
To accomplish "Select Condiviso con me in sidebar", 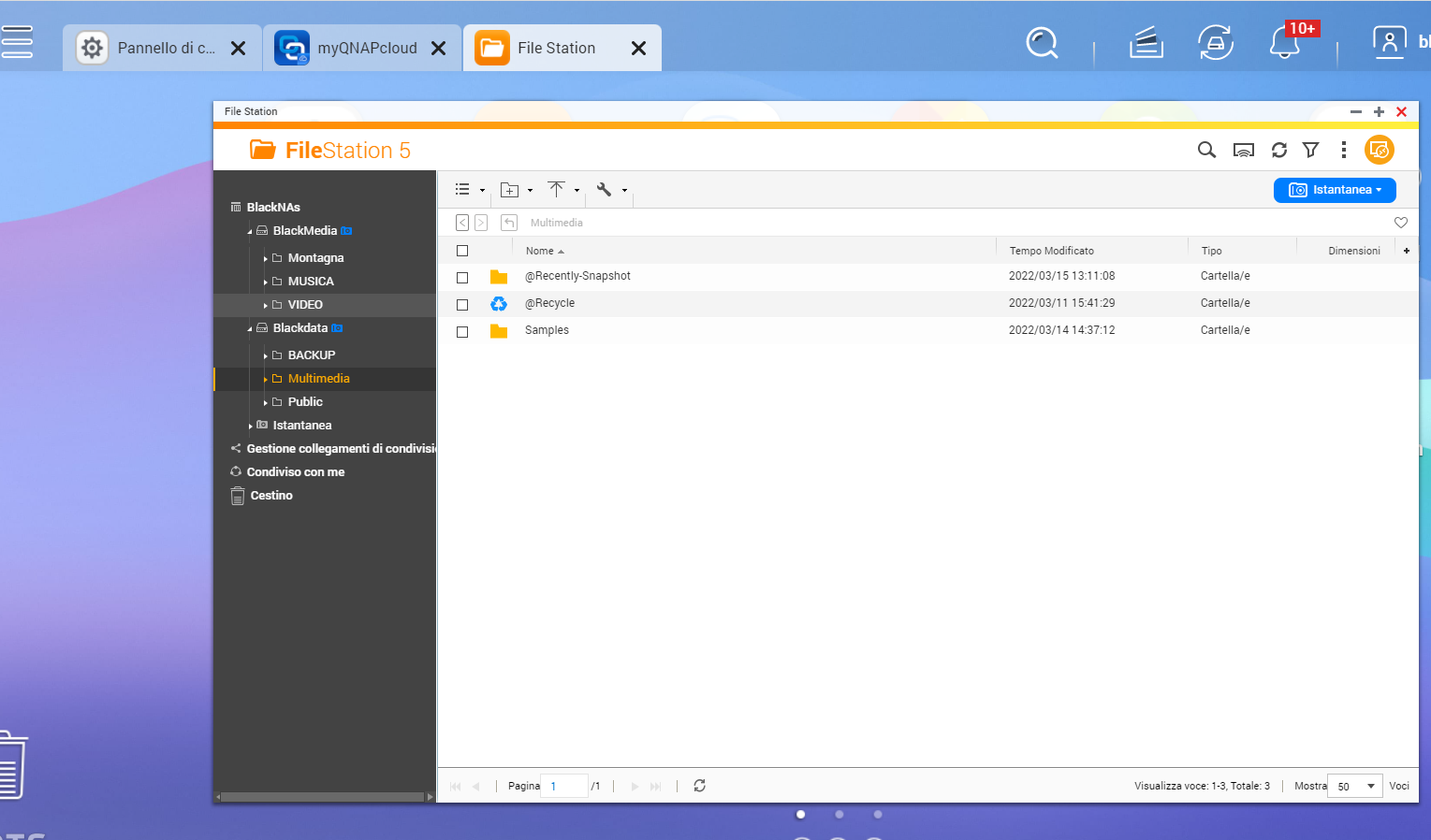I will 295,472.
